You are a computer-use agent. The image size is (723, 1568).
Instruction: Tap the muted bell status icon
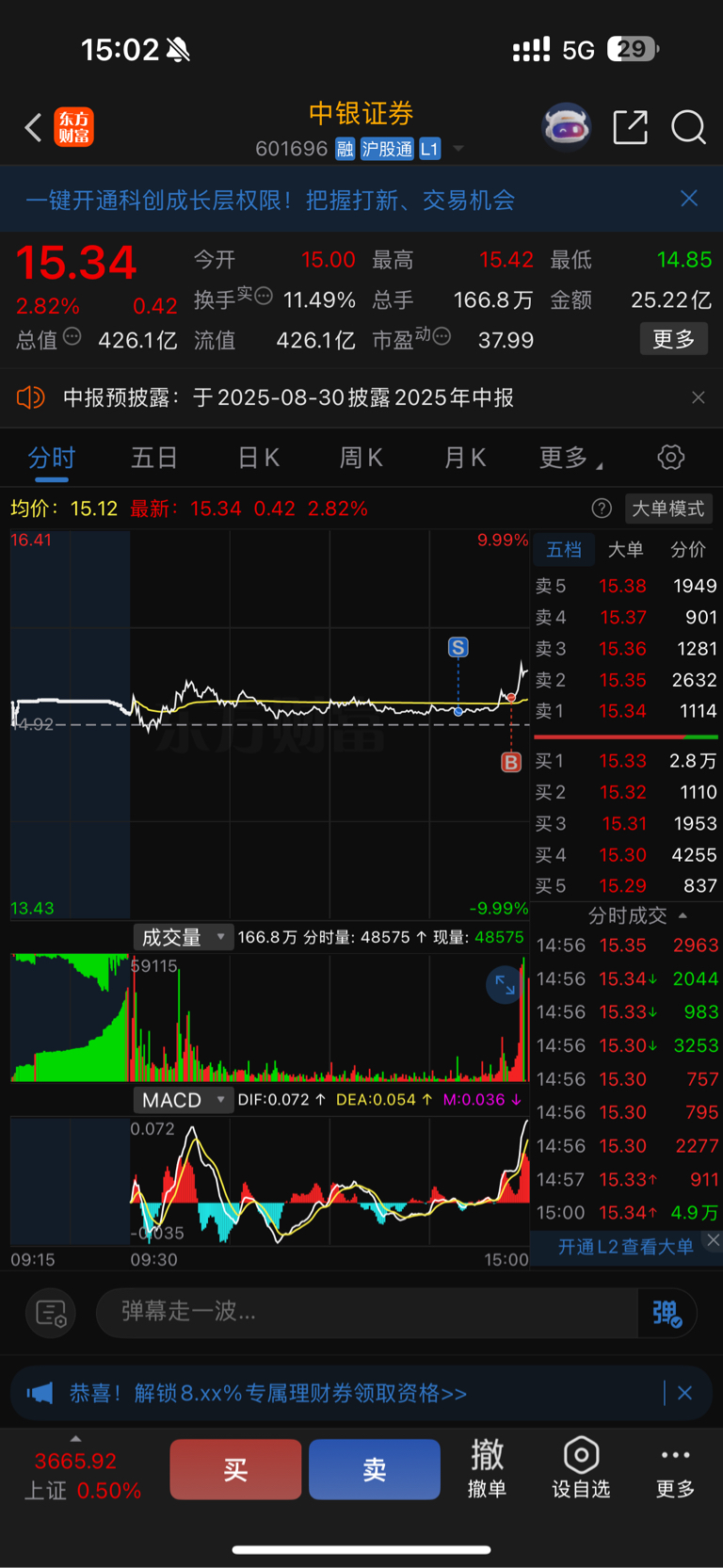coord(178,50)
